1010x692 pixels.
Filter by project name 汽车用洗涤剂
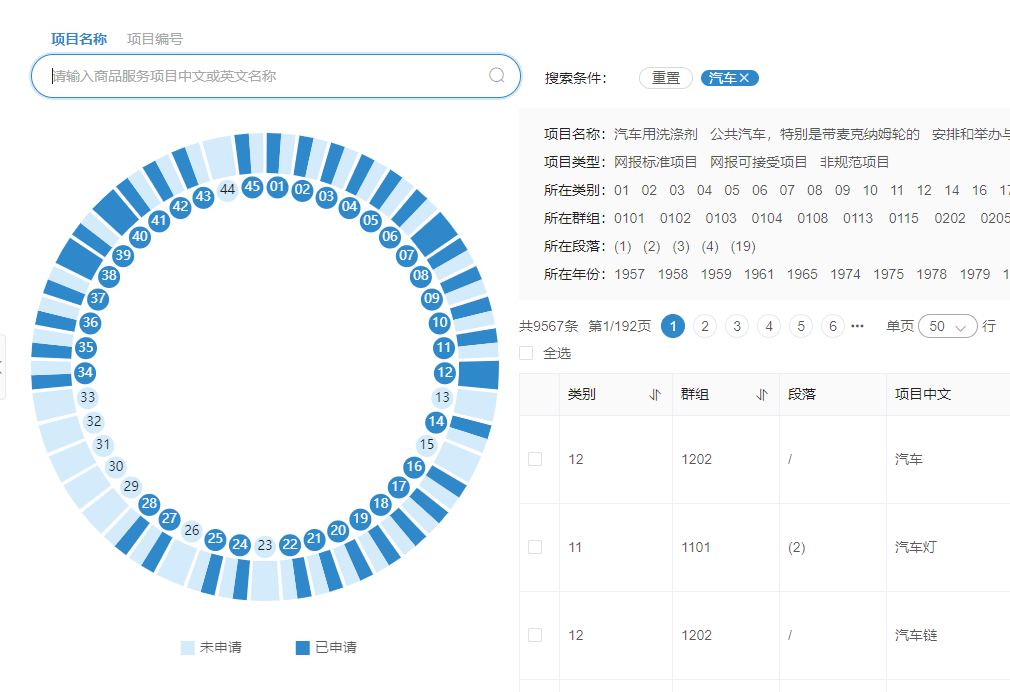tap(656, 134)
